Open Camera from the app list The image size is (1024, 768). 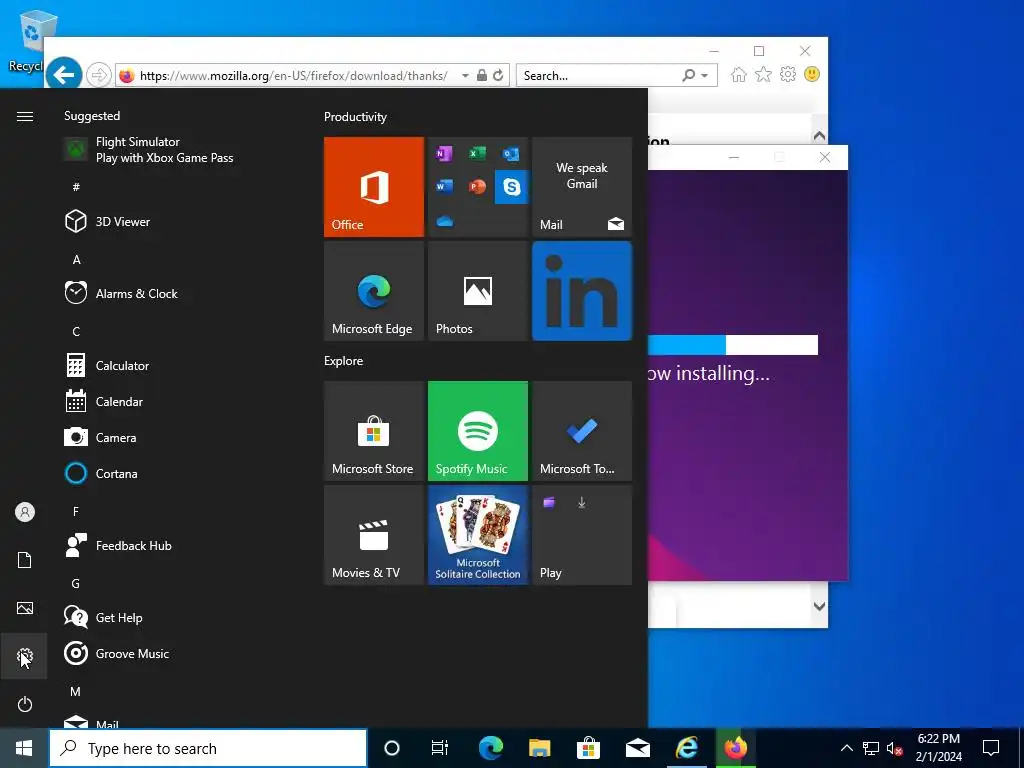click(x=183, y=438)
